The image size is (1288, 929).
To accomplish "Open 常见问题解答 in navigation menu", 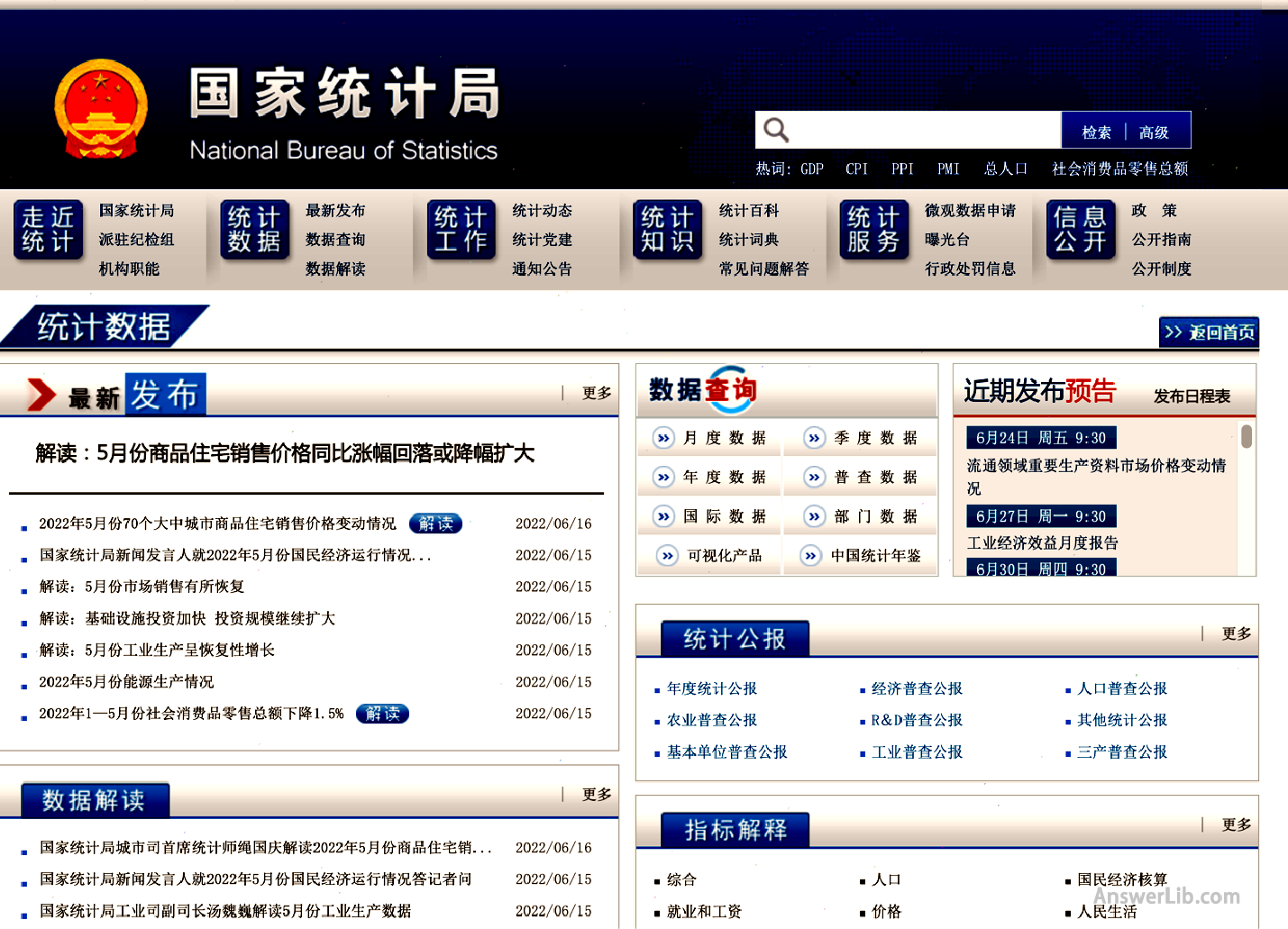I will (x=763, y=269).
